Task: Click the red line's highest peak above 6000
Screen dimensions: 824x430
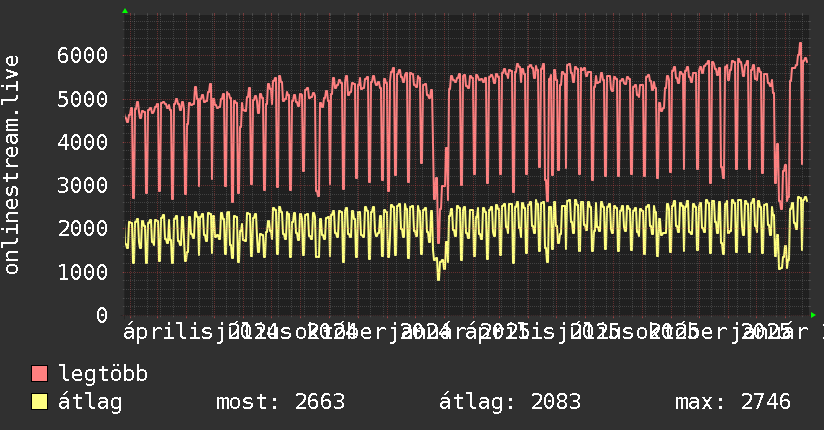Action: 800,44
